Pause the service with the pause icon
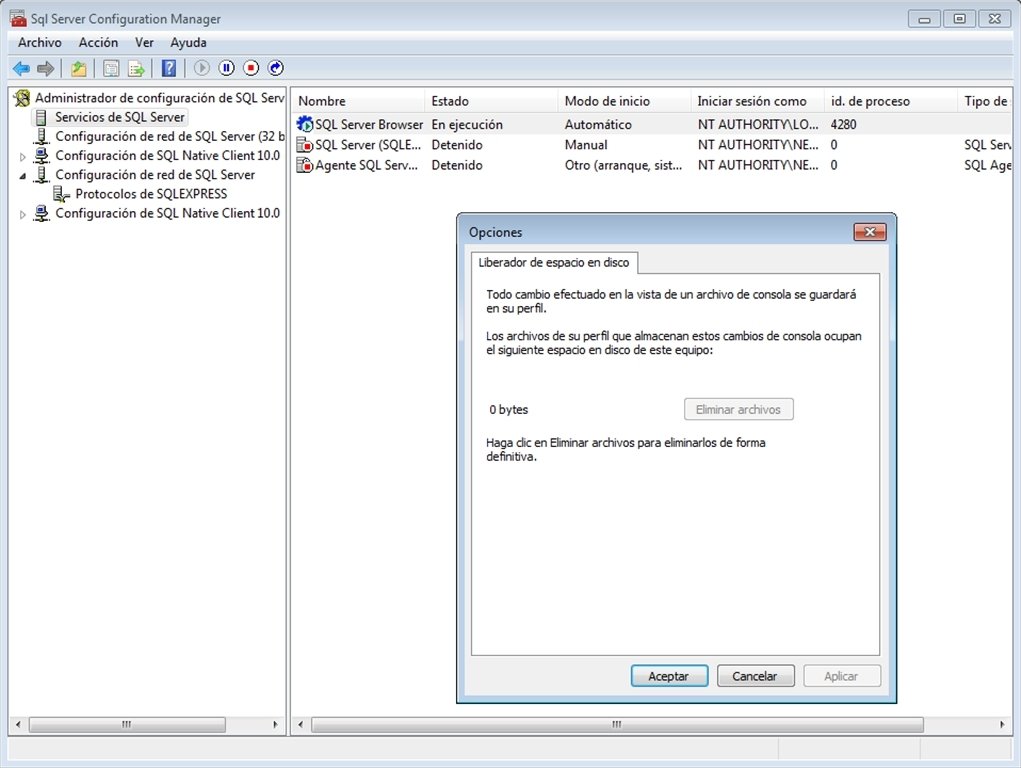The height and width of the screenshot is (768, 1021). pyautogui.click(x=226, y=68)
